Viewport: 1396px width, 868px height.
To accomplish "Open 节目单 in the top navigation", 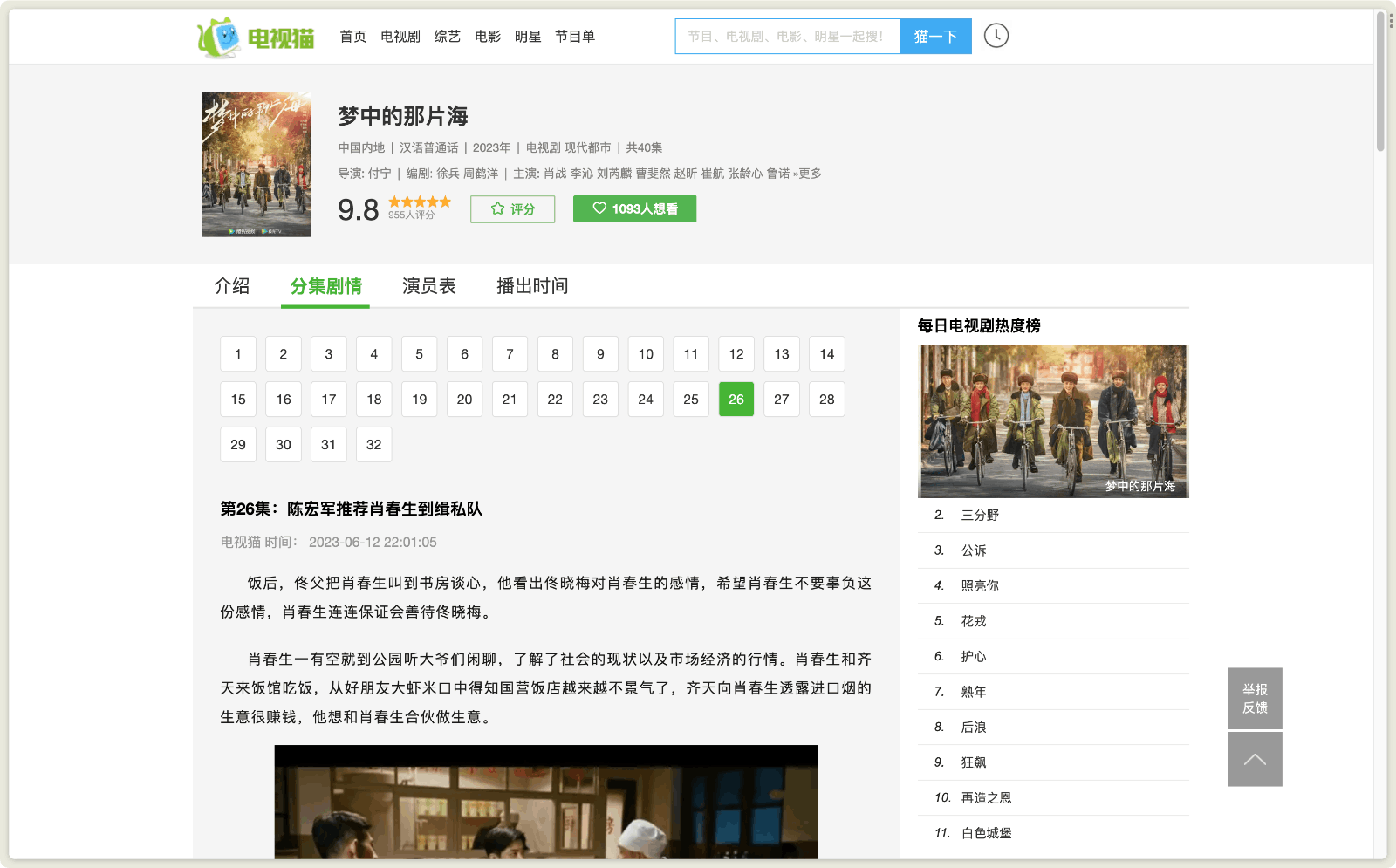I will (x=575, y=37).
